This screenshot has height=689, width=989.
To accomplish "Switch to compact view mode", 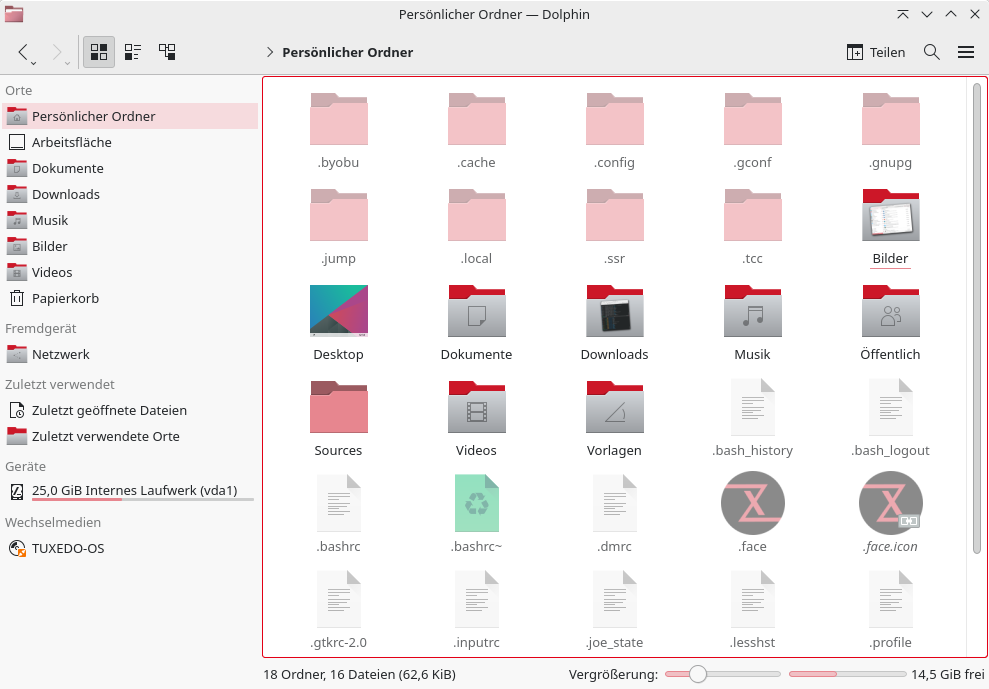I will 132,52.
